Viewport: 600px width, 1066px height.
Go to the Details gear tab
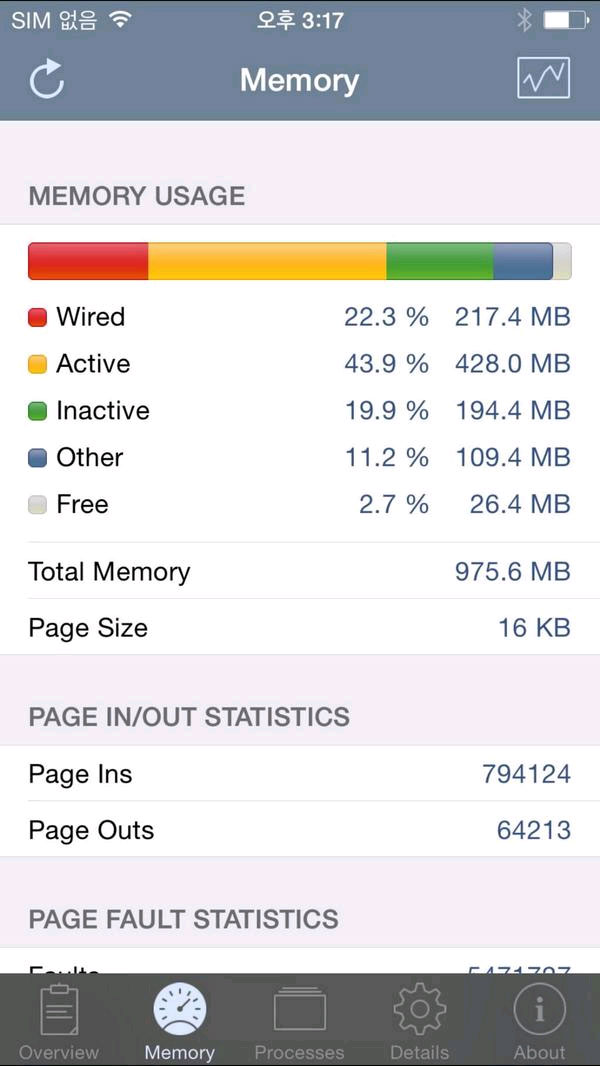[x=419, y=1020]
